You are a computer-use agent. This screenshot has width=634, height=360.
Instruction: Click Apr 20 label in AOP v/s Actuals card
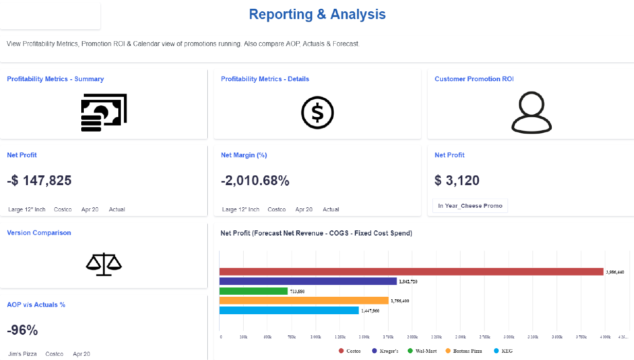coord(81,354)
